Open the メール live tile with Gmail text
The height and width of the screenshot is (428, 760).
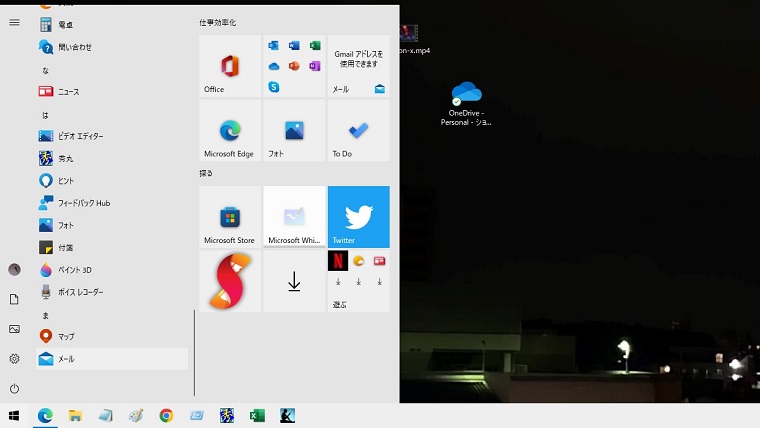pos(359,66)
